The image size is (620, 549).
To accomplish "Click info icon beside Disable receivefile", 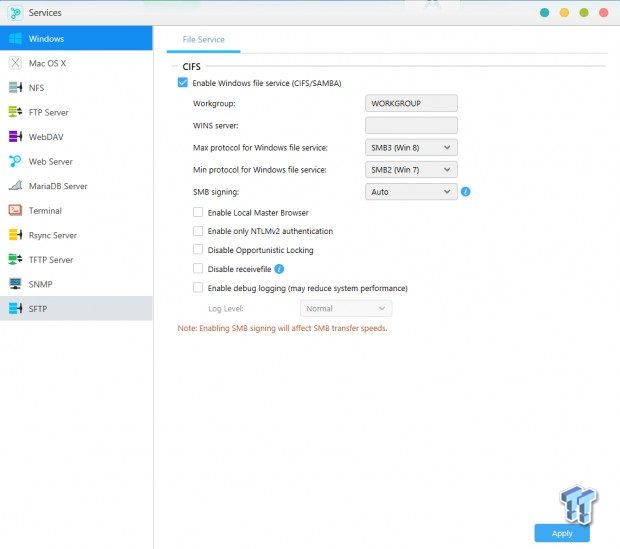I will coord(279,269).
